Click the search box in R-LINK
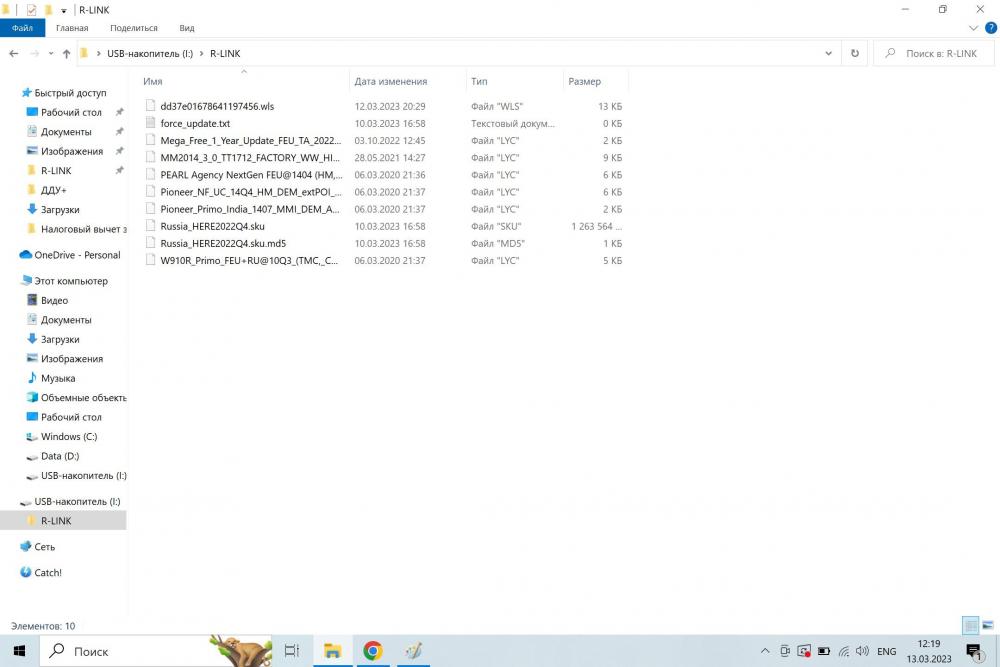This screenshot has width=1000, height=667. [x=934, y=54]
